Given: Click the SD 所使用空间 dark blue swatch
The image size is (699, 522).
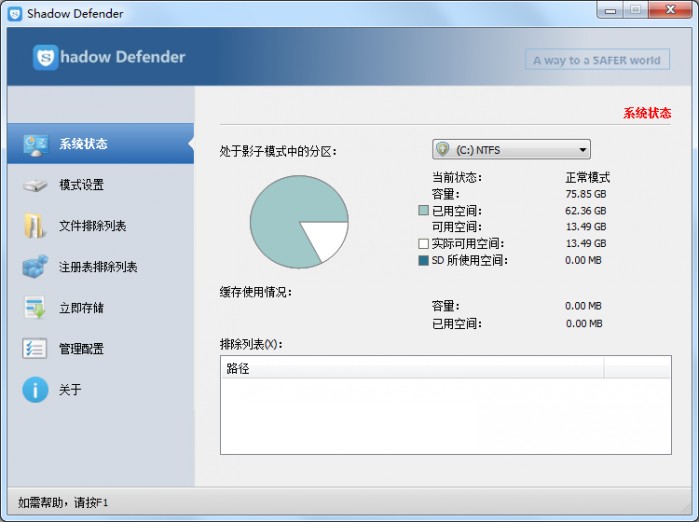Looking at the screenshot, I should click(424, 260).
